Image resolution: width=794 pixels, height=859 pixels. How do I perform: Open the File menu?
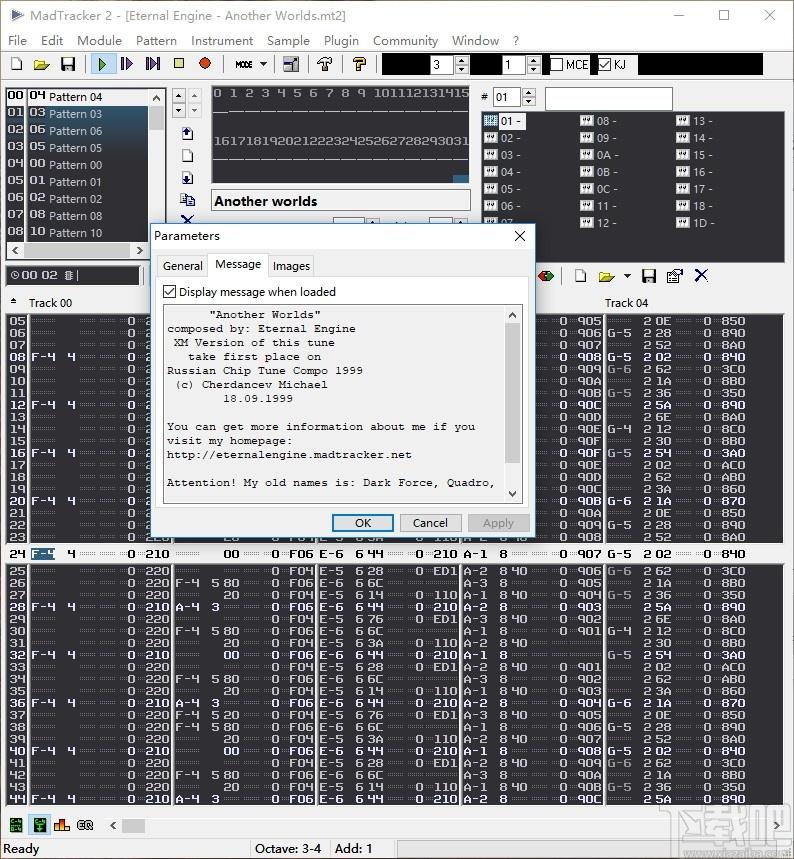coord(18,41)
